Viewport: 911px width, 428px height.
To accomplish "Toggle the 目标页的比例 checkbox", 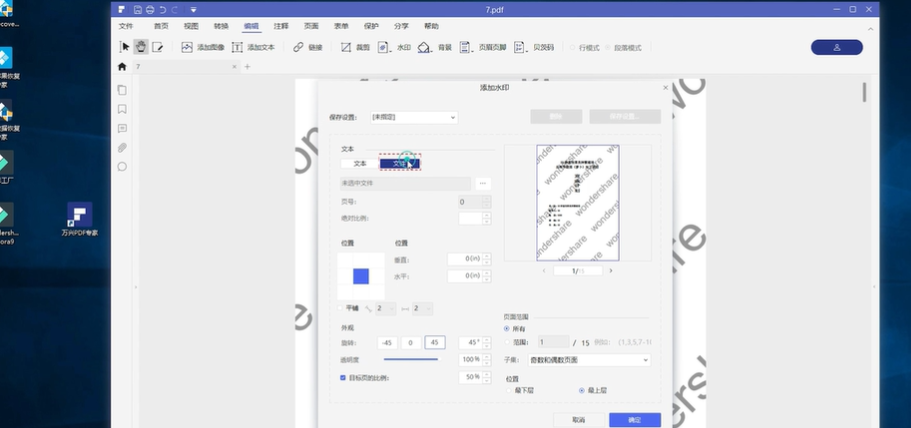I will pos(343,378).
